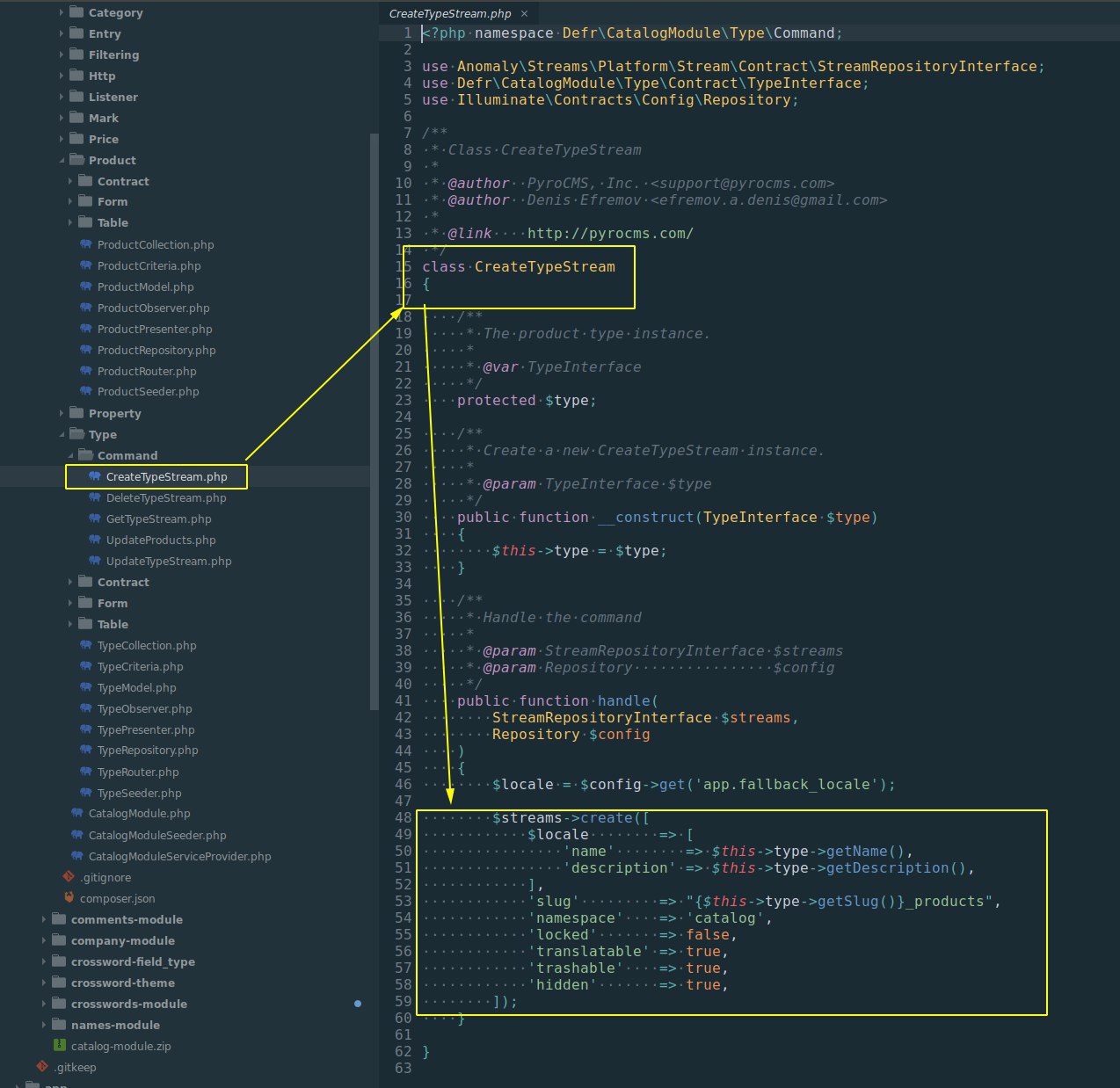1120x1088 pixels.
Task: Select the Listener folder
Action: point(113,97)
